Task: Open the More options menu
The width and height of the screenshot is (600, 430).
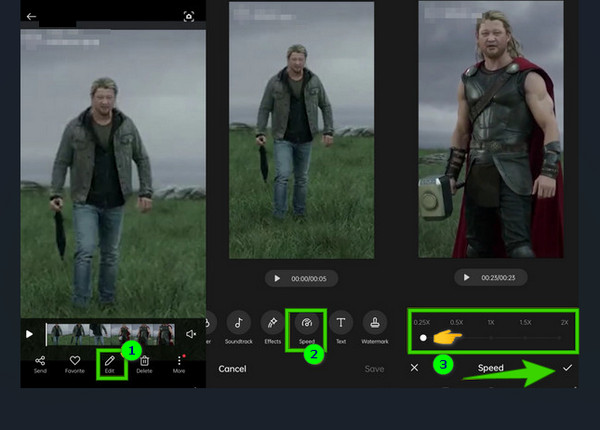Action: pyautogui.click(x=179, y=365)
